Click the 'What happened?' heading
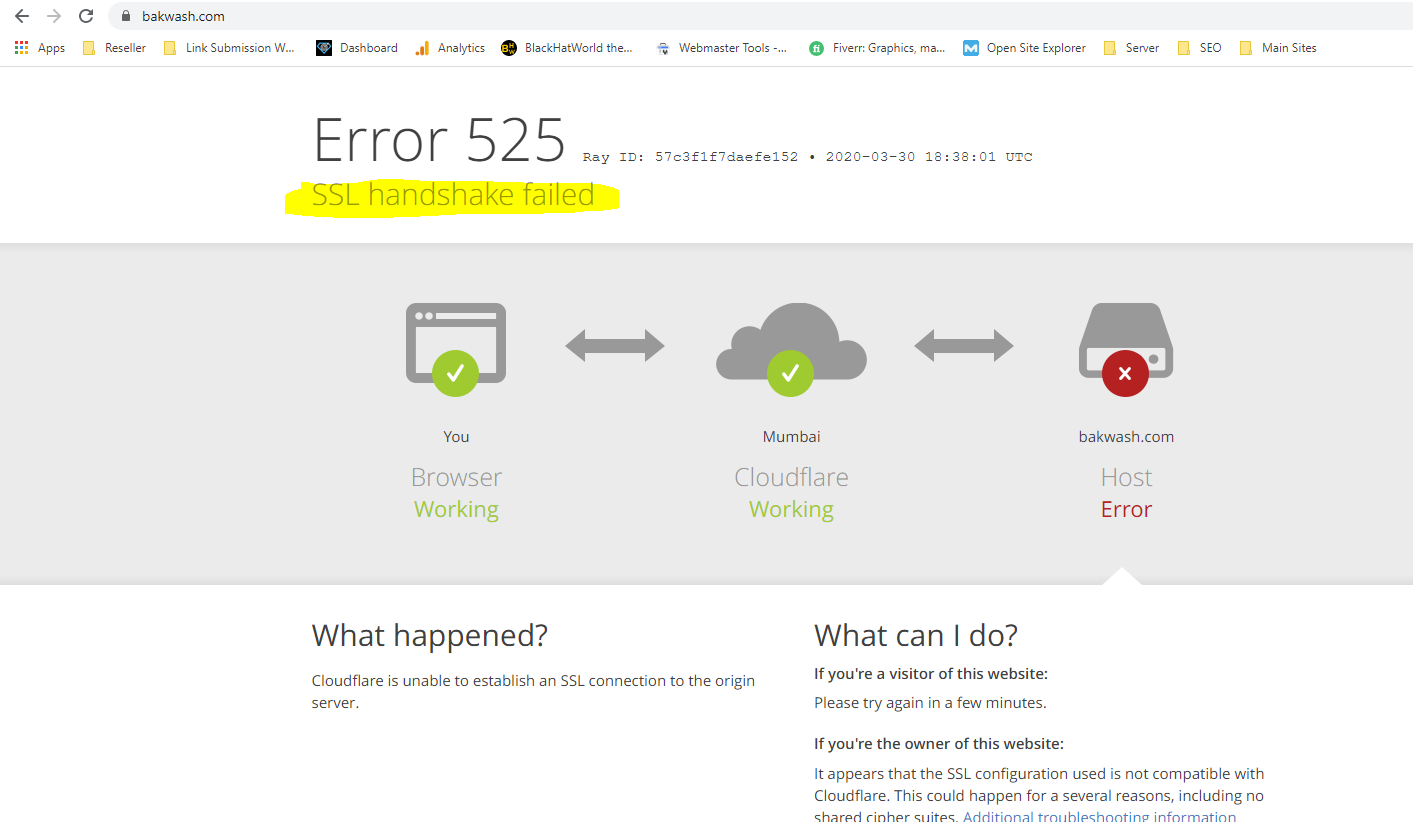 [430, 636]
